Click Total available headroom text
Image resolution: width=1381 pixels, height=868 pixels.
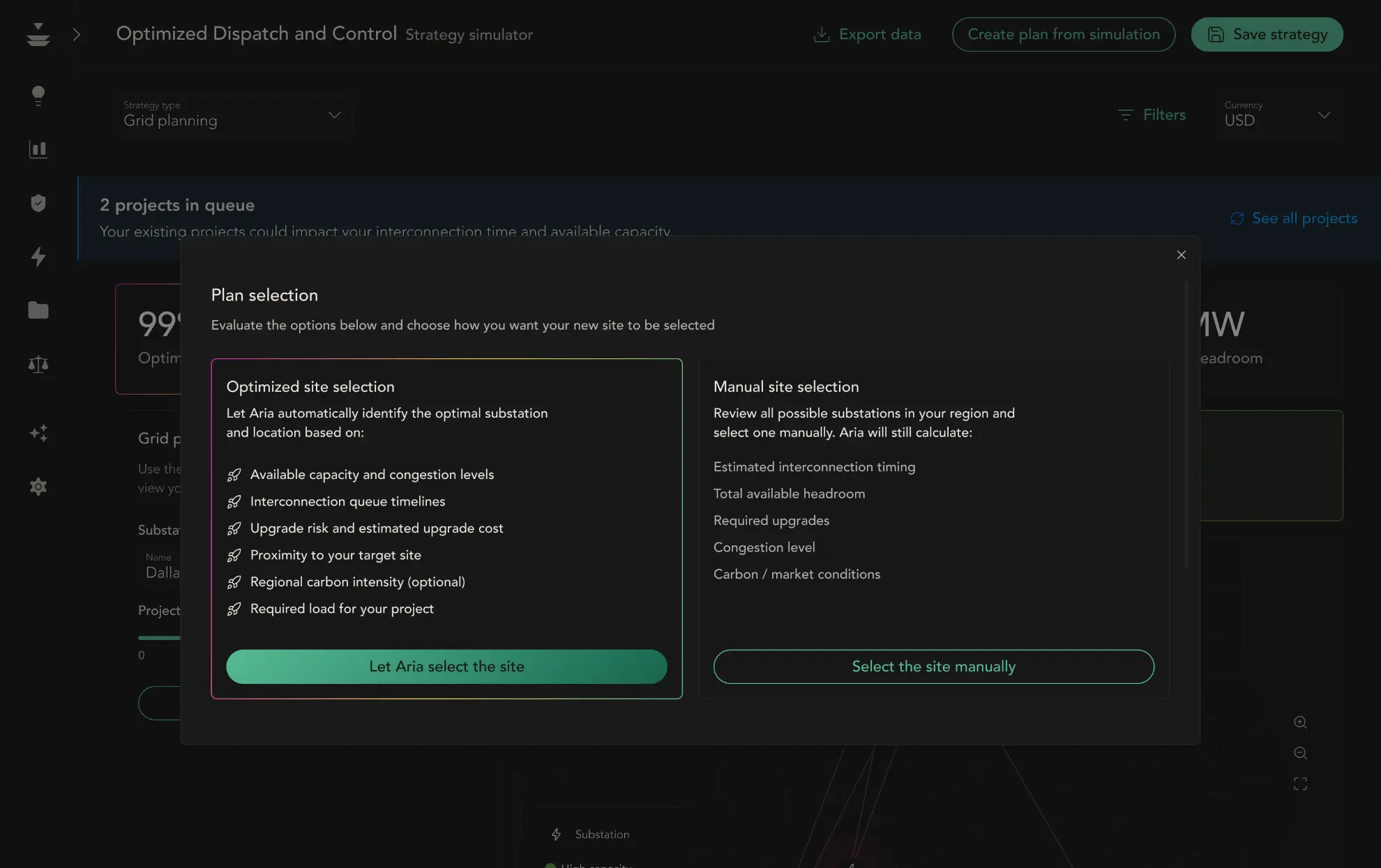789,494
